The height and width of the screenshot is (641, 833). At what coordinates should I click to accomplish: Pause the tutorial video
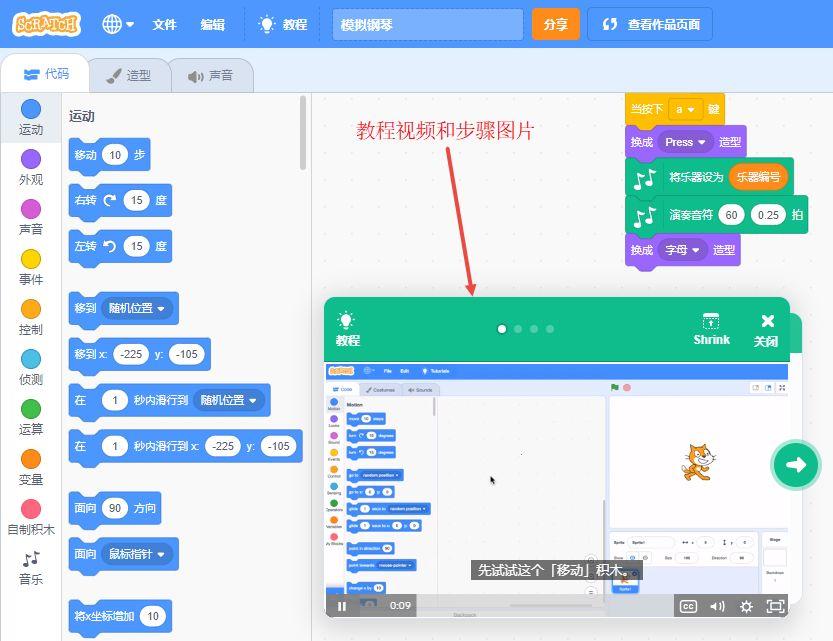pos(342,606)
